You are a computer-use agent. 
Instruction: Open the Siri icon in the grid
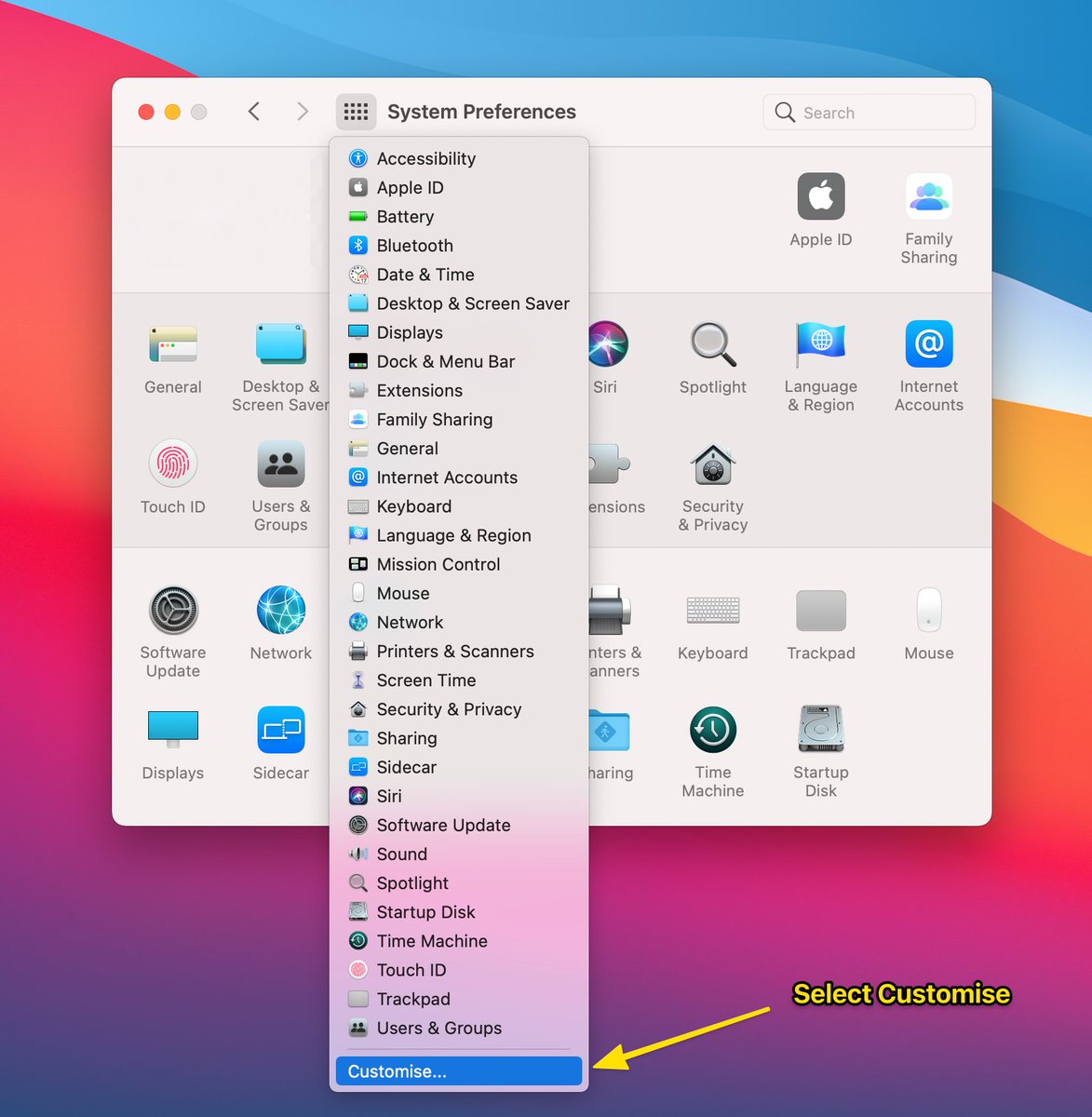pos(609,344)
